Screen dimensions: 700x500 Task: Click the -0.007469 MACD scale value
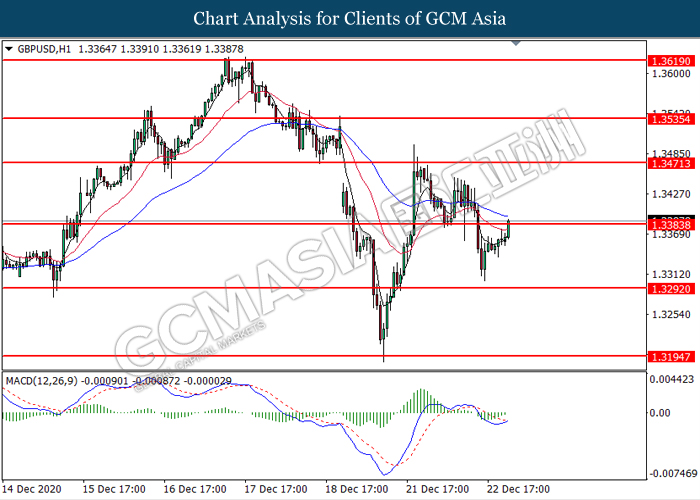point(673,473)
